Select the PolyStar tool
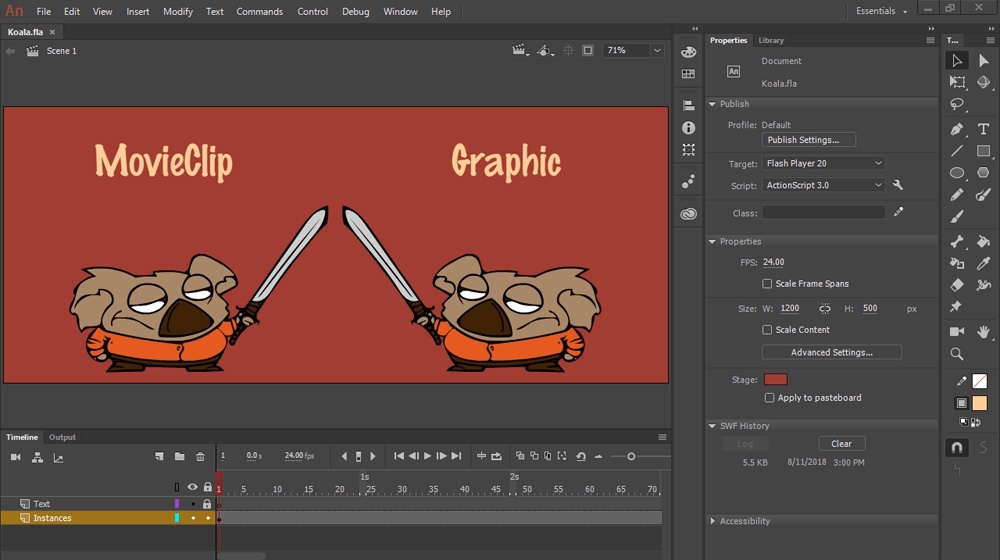This screenshot has width=1000, height=560. pyautogui.click(x=983, y=173)
